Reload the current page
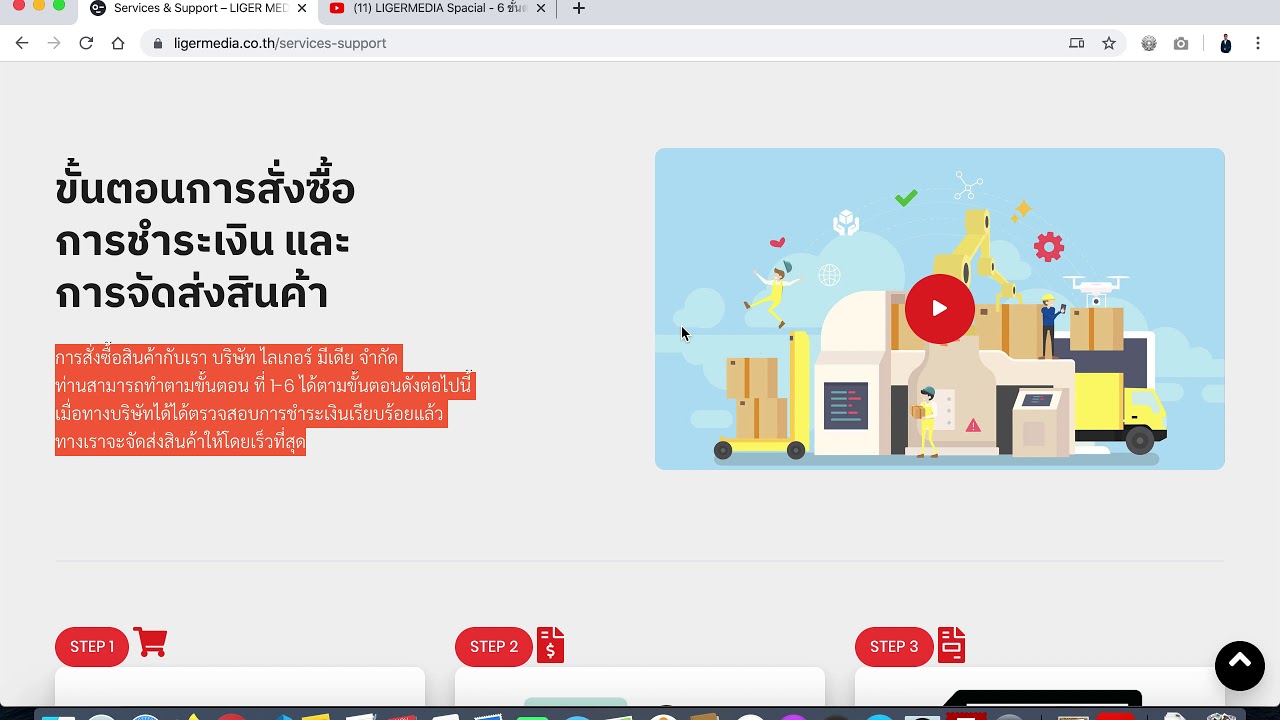Screen dimensions: 1280x720 pos(86,43)
